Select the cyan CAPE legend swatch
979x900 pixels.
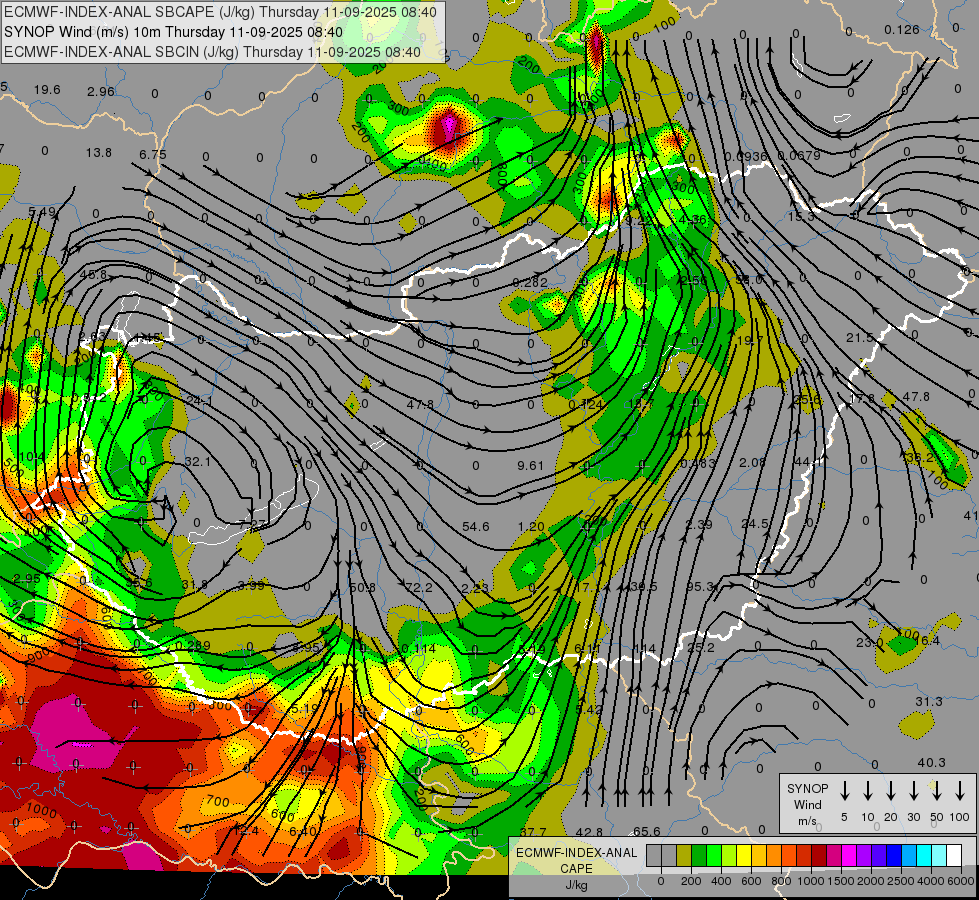click(x=923, y=856)
